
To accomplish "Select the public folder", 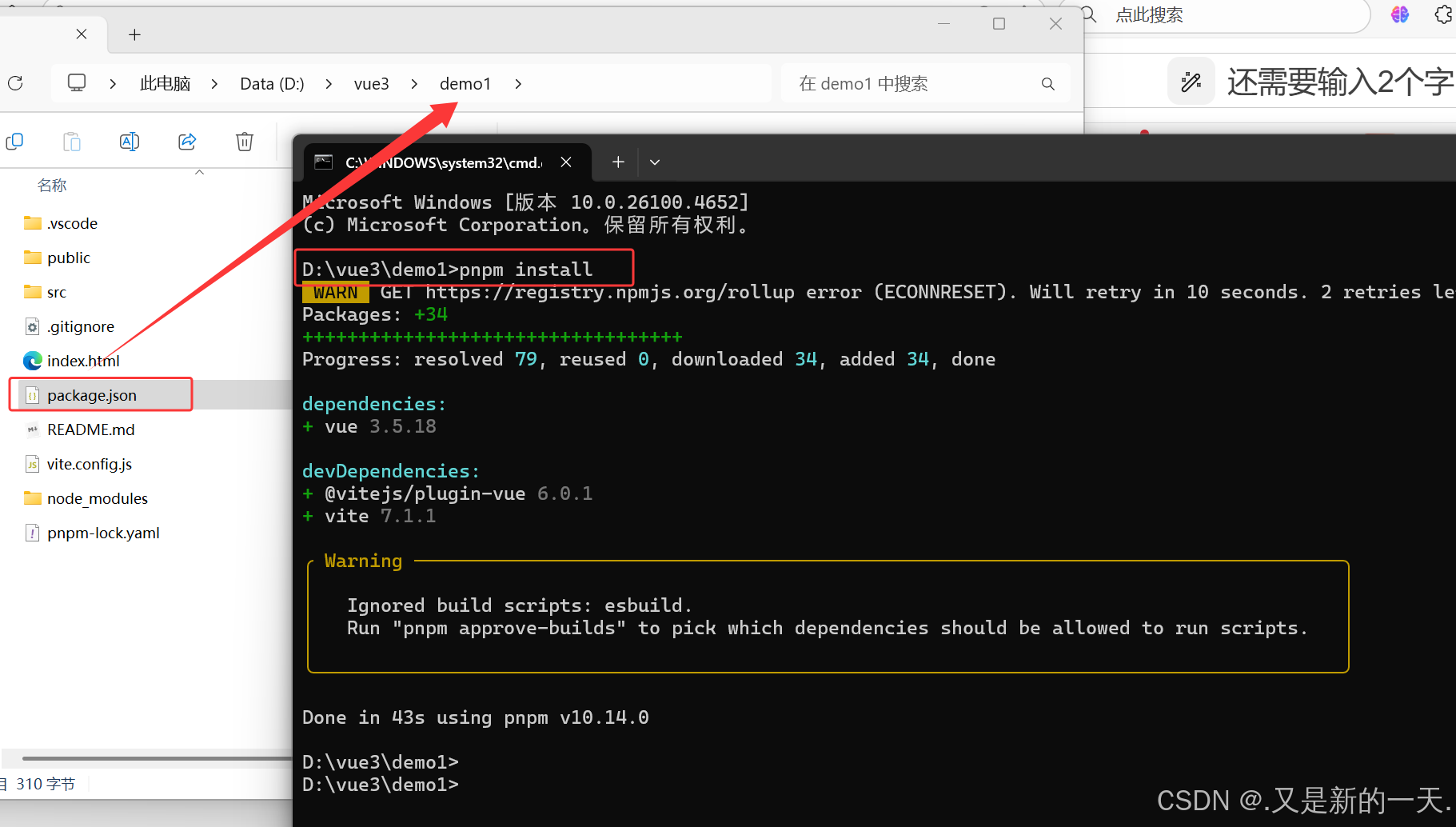I will click(x=69, y=258).
